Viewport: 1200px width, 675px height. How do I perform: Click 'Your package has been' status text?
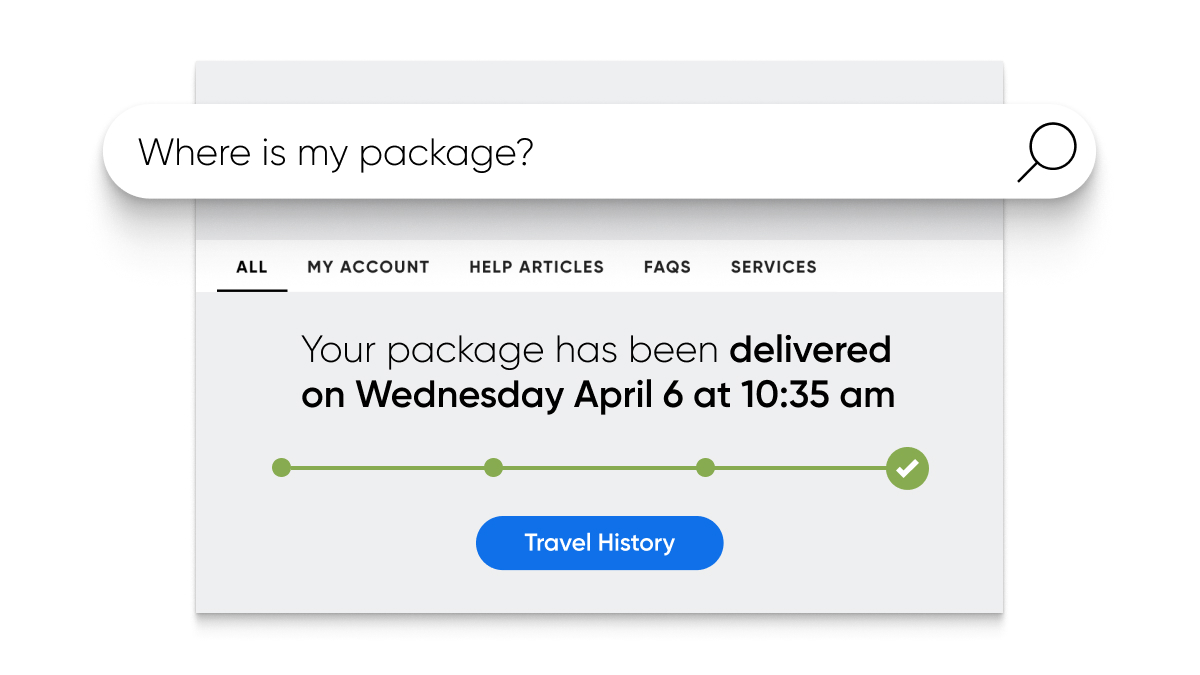tap(510, 351)
